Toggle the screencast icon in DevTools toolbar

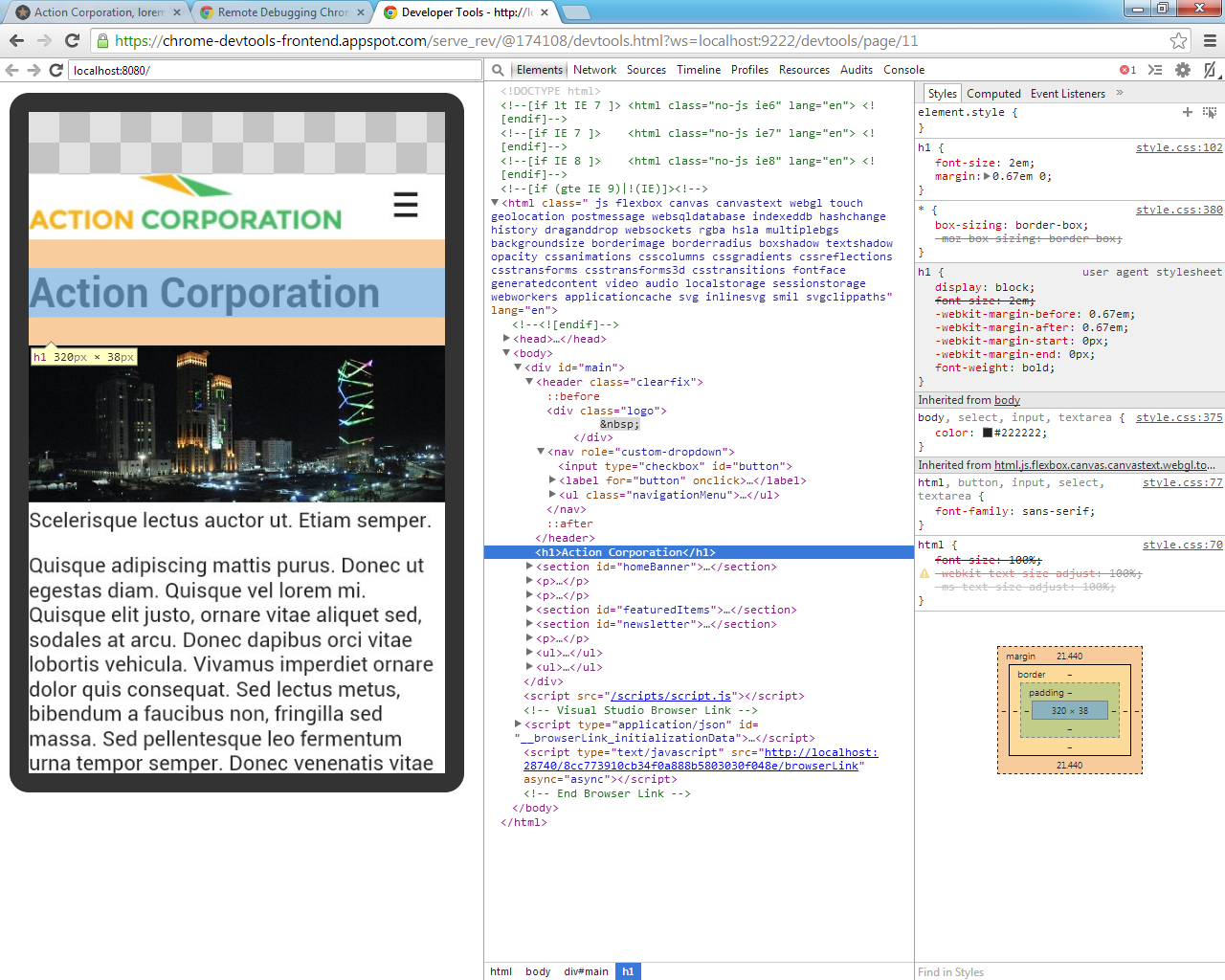[x=1210, y=70]
